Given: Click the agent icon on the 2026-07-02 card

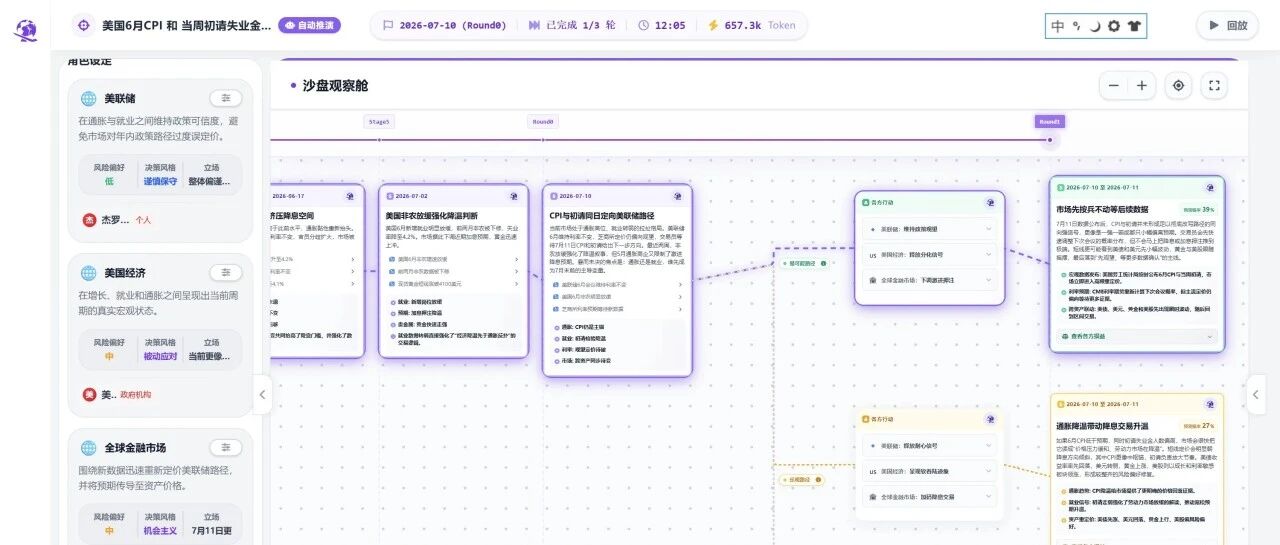Looking at the screenshot, I should coord(514,196).
